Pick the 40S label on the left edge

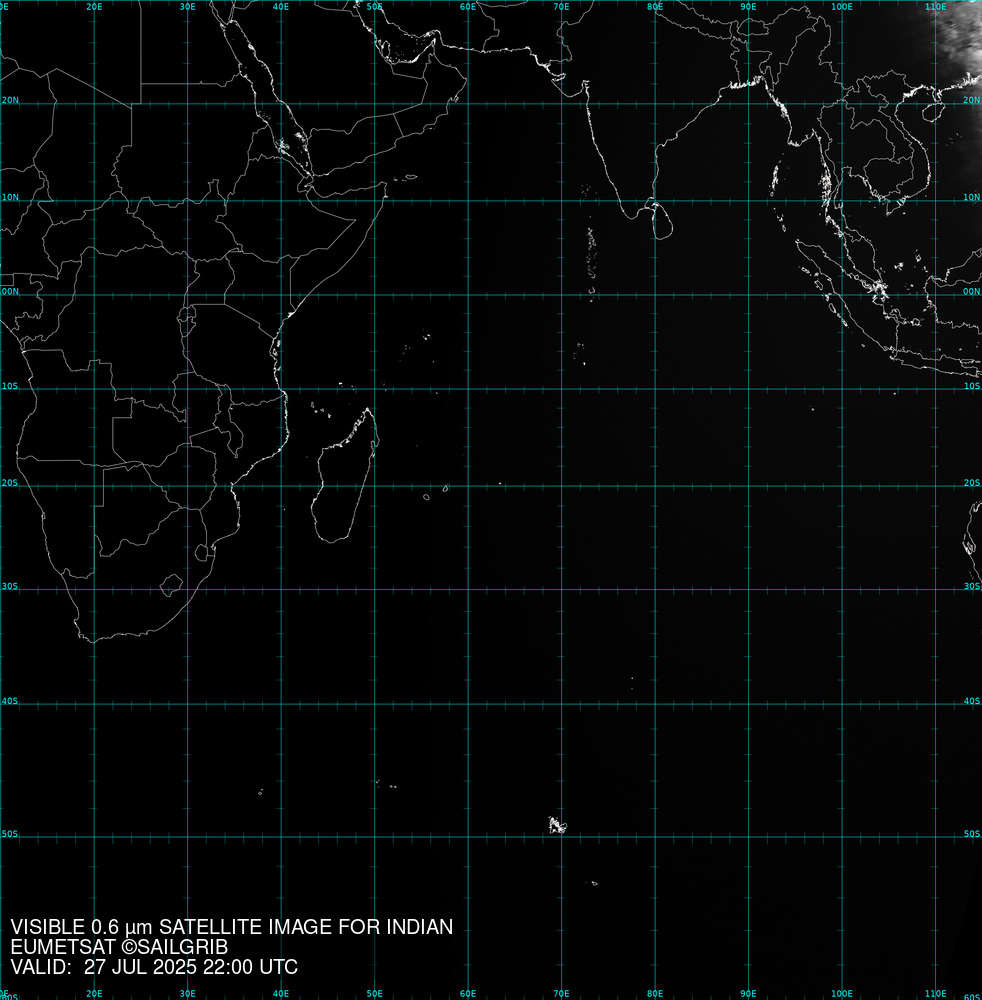[x=10, y=702]
